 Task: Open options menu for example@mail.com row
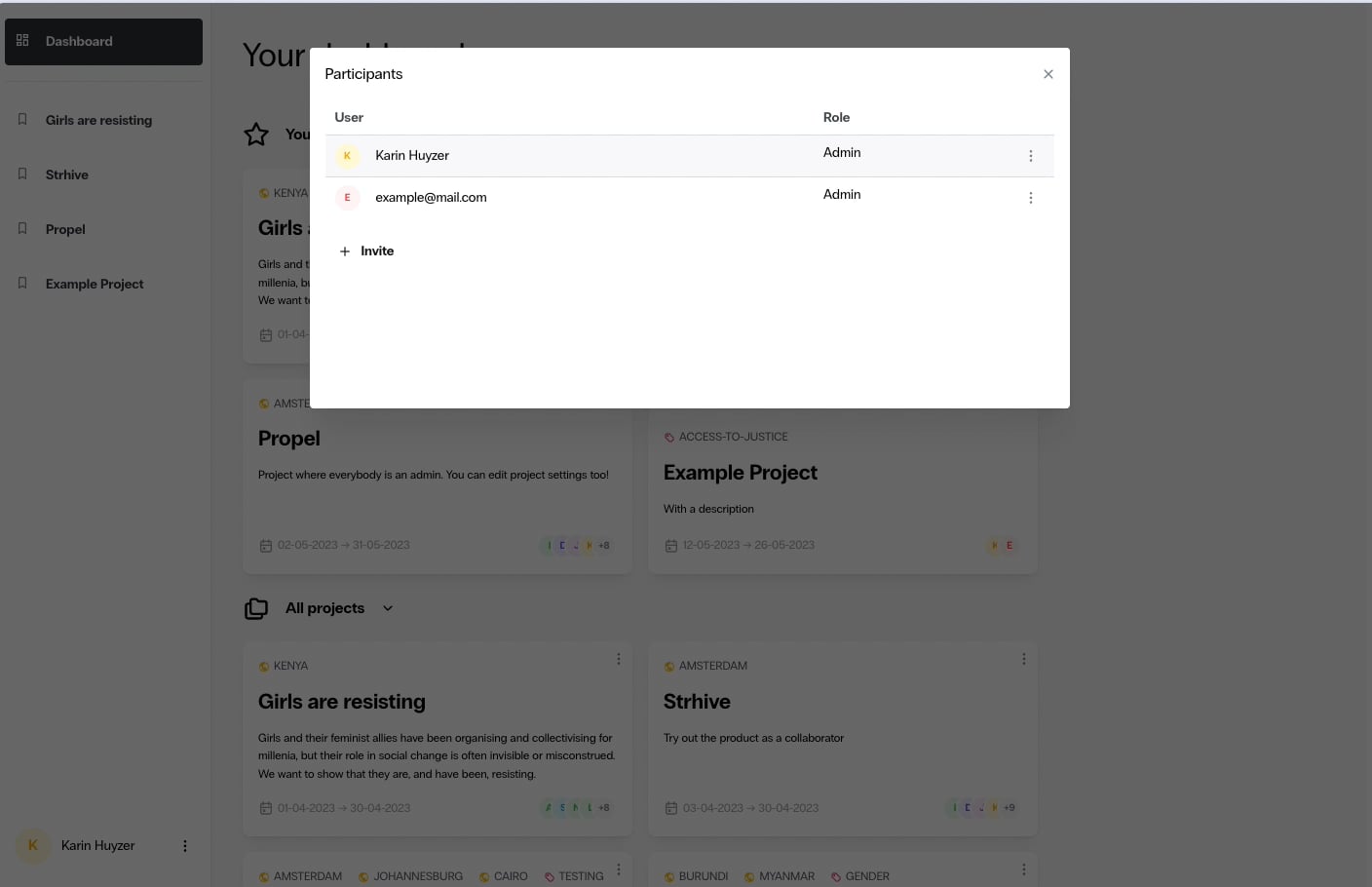[x=1031, y=198]
